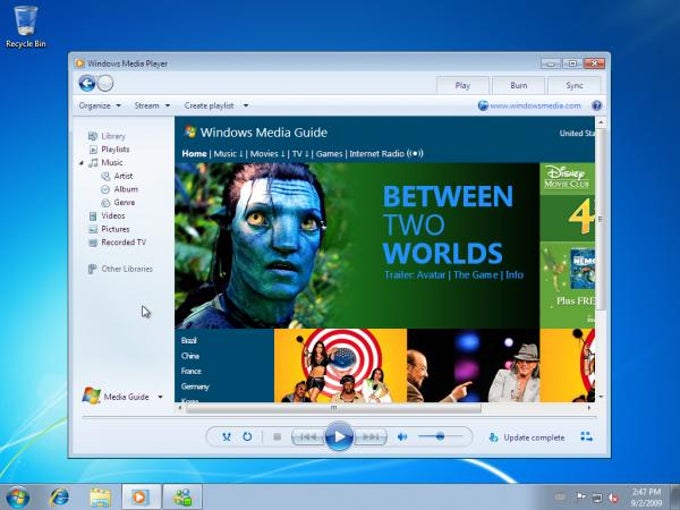Open the Stream dropdown menu

(x=152, y=105)
